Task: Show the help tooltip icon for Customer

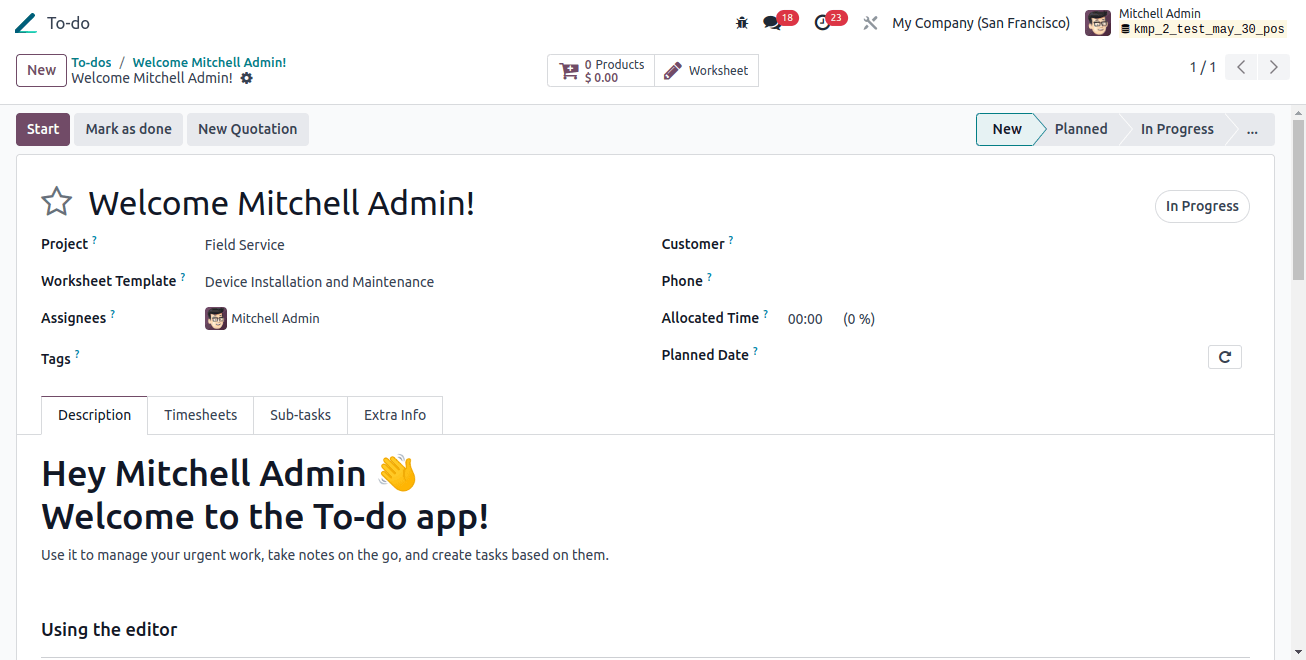Action: point(731,240)
